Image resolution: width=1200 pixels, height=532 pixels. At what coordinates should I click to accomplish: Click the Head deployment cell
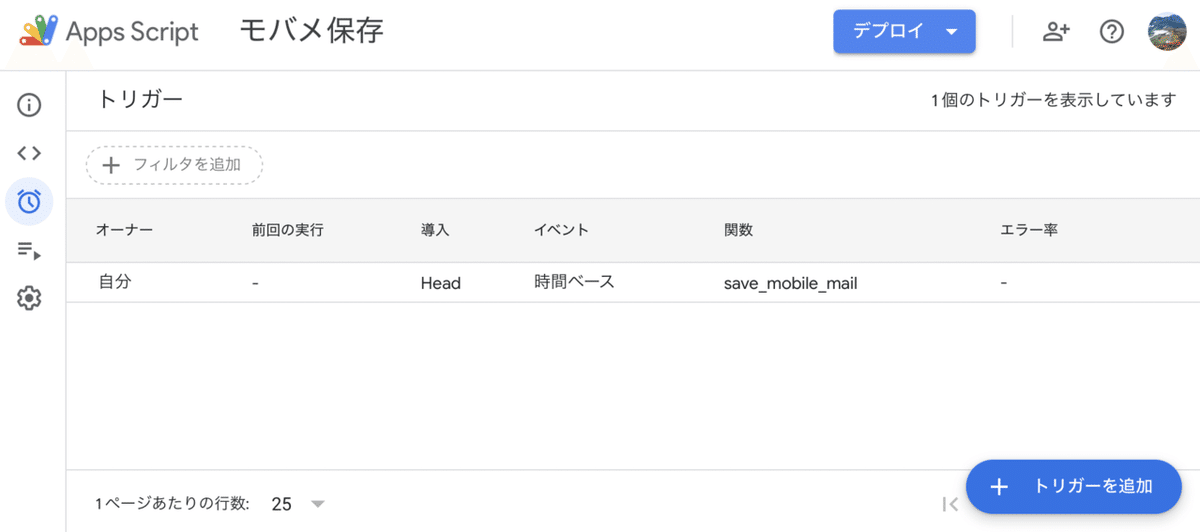[441, 283]
